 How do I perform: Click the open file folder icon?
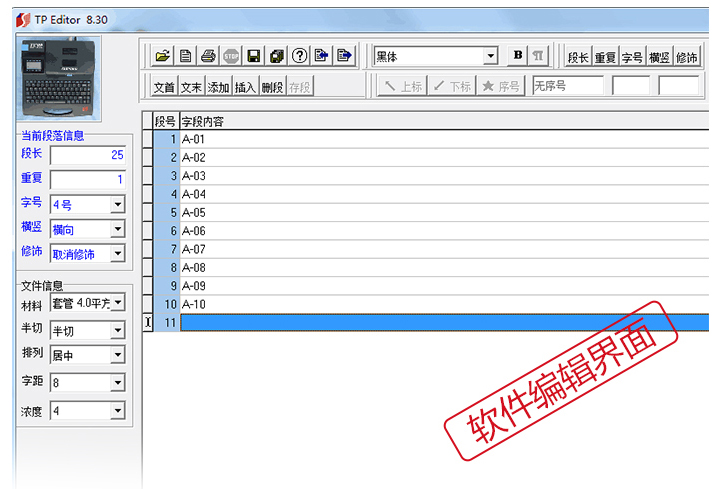pos(163,56)
